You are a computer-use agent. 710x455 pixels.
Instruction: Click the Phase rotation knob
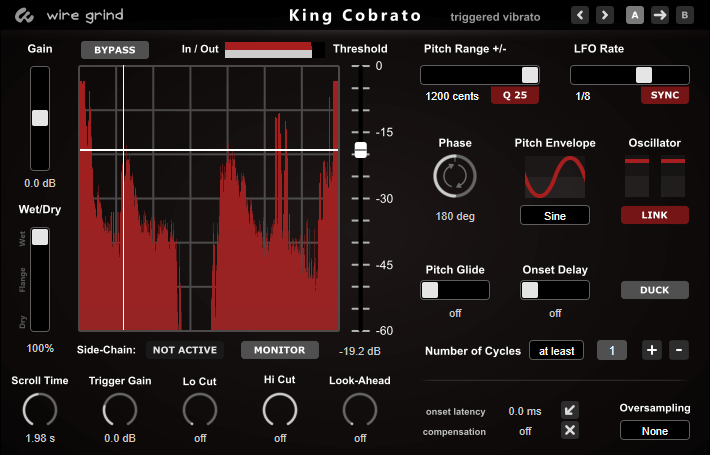pyautogui.click(x=455, y=177)
